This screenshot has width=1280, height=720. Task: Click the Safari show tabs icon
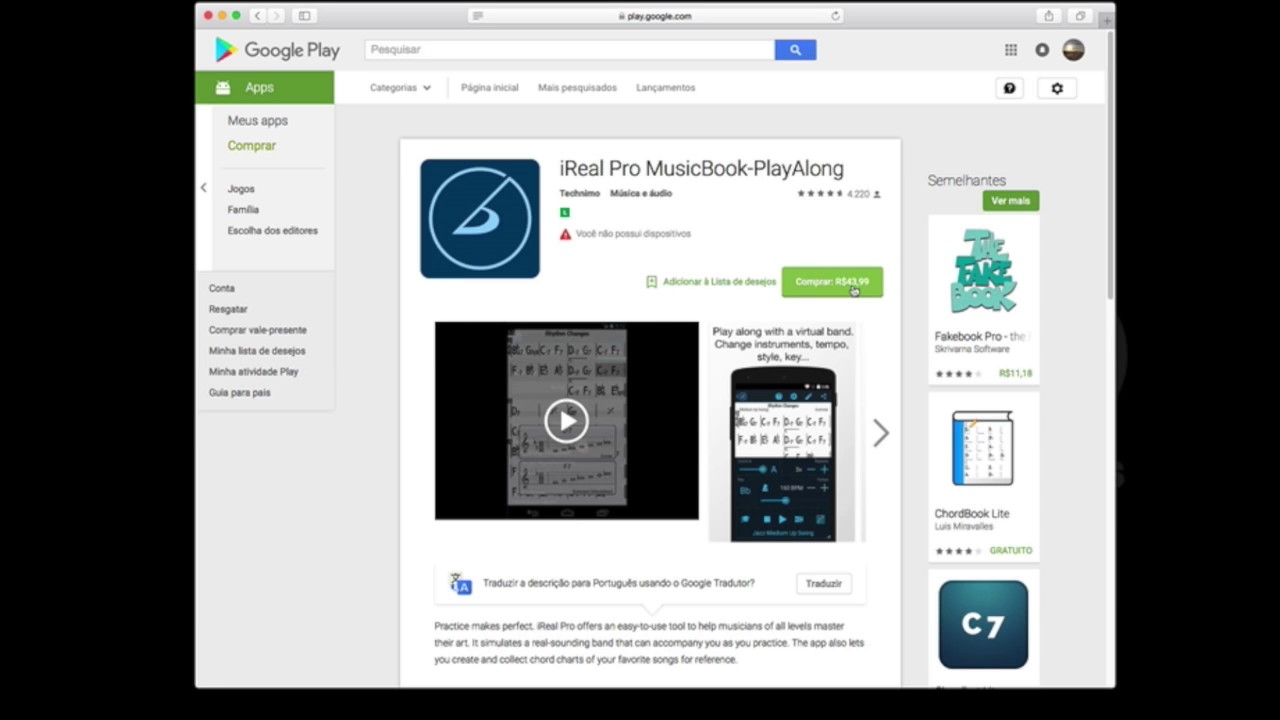pyautogui.click(x=1080, y=16)
